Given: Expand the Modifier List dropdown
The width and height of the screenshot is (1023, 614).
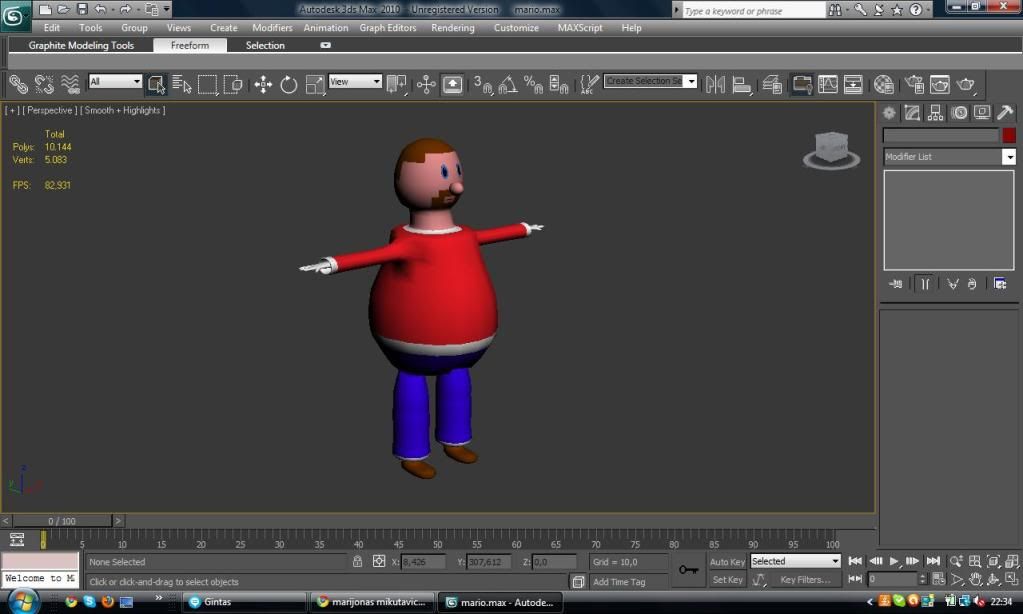Looking at the screenshot, I should pos(1009,157).
